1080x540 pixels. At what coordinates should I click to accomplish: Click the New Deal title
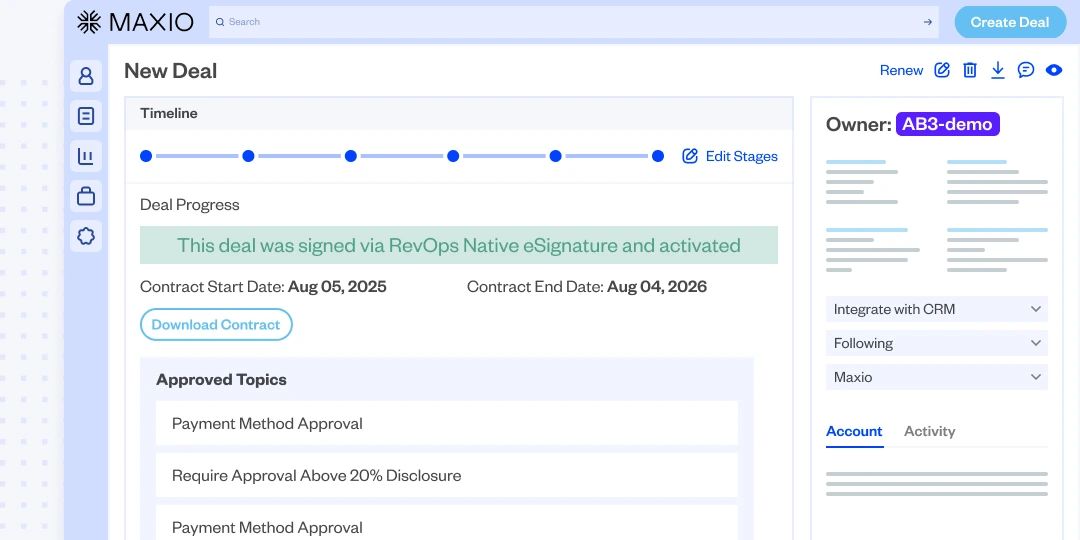[x=170, y=70]
